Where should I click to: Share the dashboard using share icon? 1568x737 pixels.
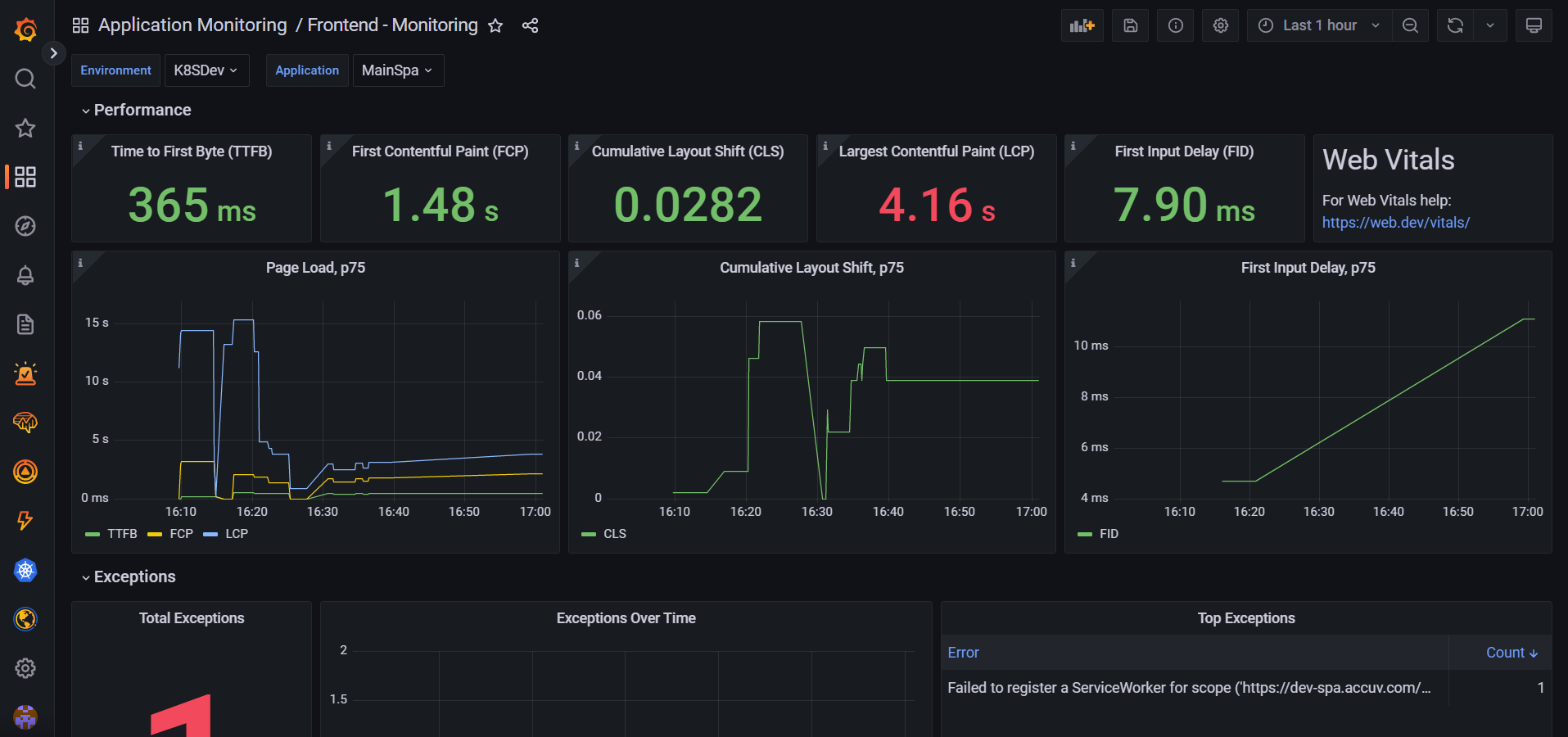pyautogui.click(x=530, y=25)
